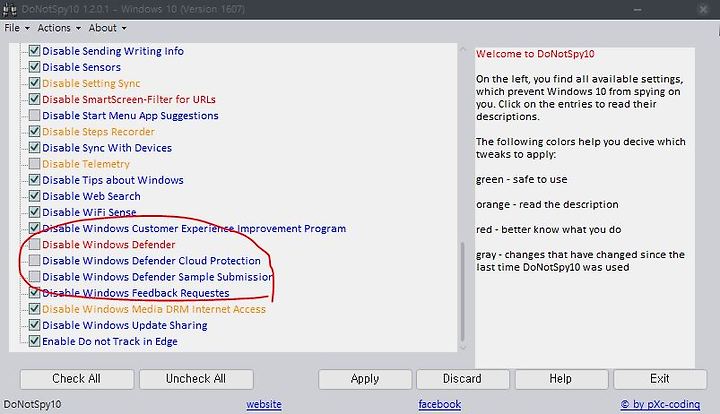Image resolution: width=720 pixels, height=414 pixels.
Task: Open the File menu
Action: click(x=17, y=28)
